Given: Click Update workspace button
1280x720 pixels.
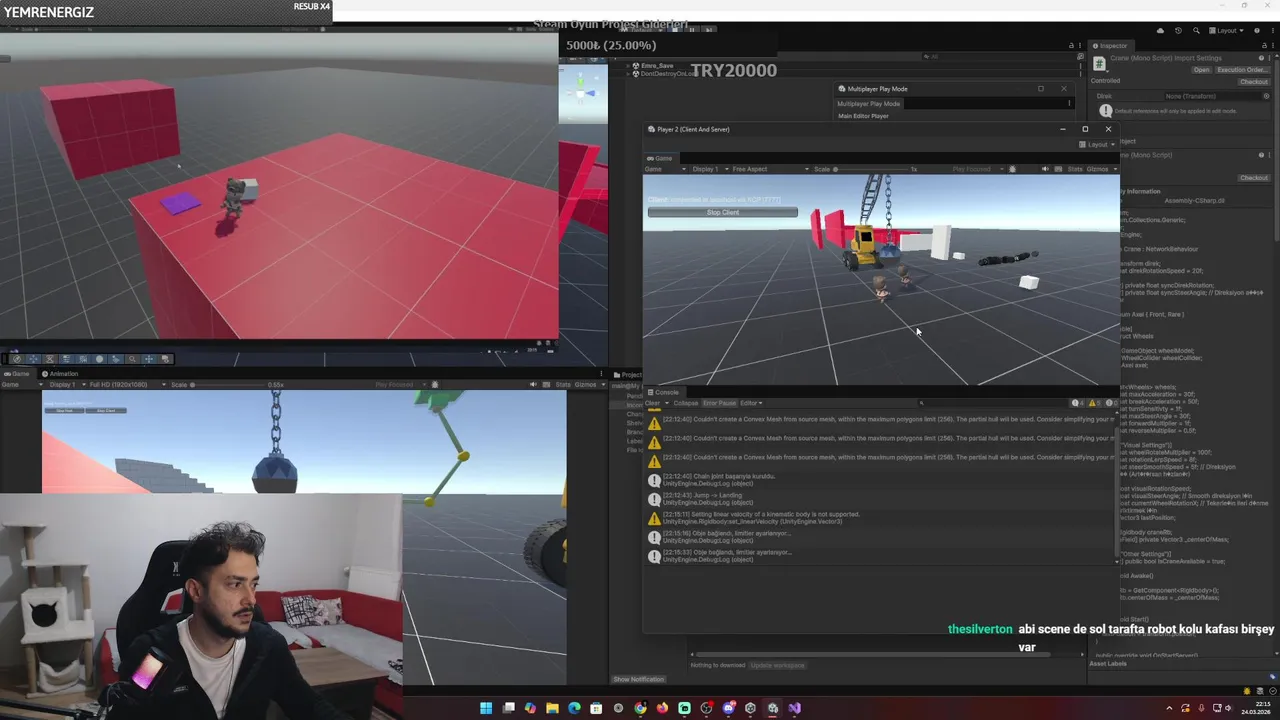Looking at the screenshot, I should (x=777, y=665).
